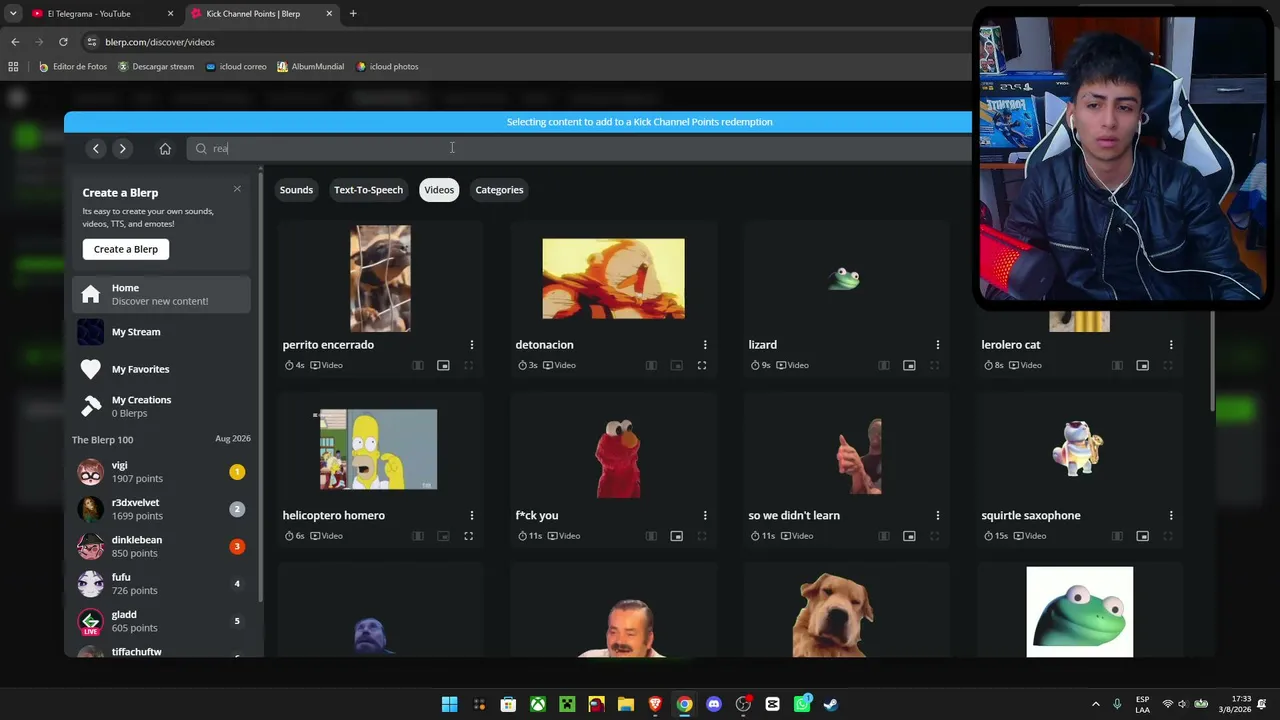
Task: Open the Descargar stream bookmark
Action: [x=156, y=67]
